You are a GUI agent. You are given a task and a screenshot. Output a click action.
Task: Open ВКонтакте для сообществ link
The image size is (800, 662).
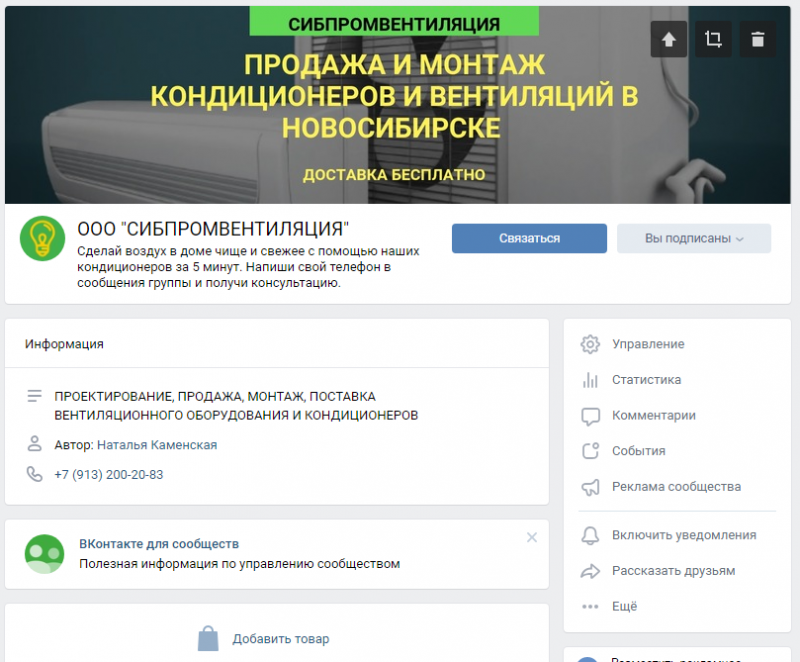(159, 544)
